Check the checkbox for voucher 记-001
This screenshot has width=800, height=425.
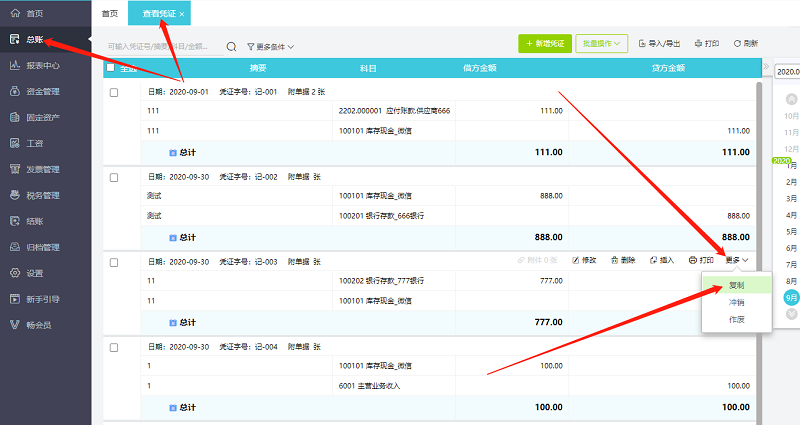pyautogui.click(x=114, y=92)
